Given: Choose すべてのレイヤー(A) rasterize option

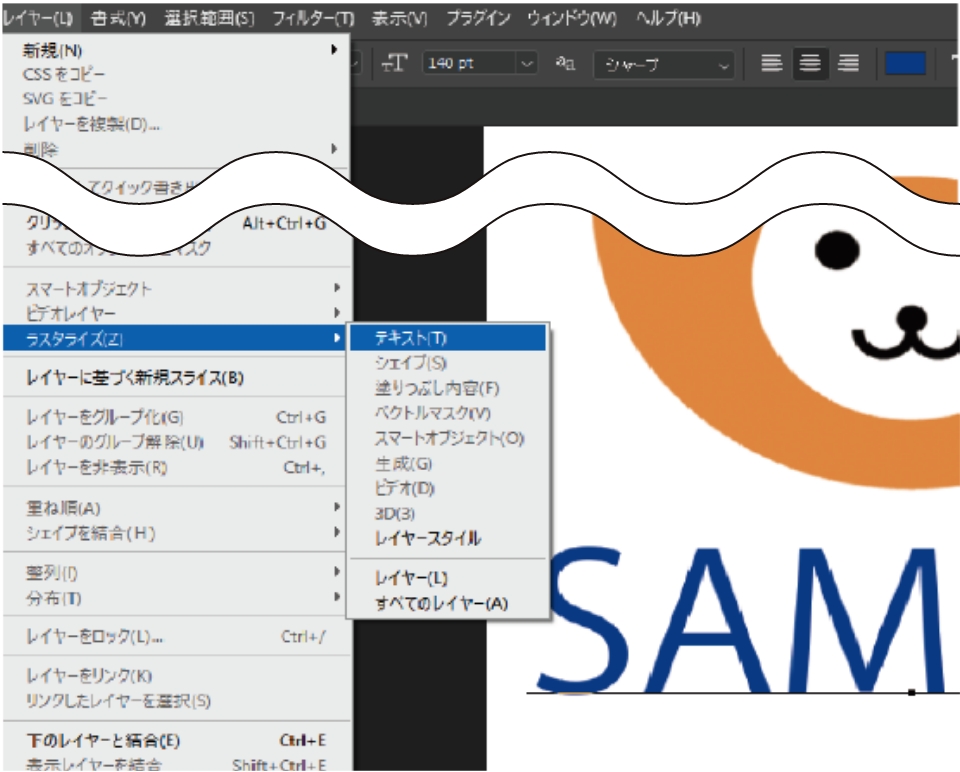Looking at the screenshot, I should (x=441, y=603).
